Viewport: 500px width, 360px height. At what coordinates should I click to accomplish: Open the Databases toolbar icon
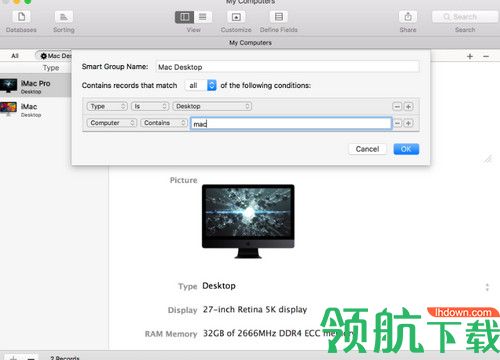[21, 17]
